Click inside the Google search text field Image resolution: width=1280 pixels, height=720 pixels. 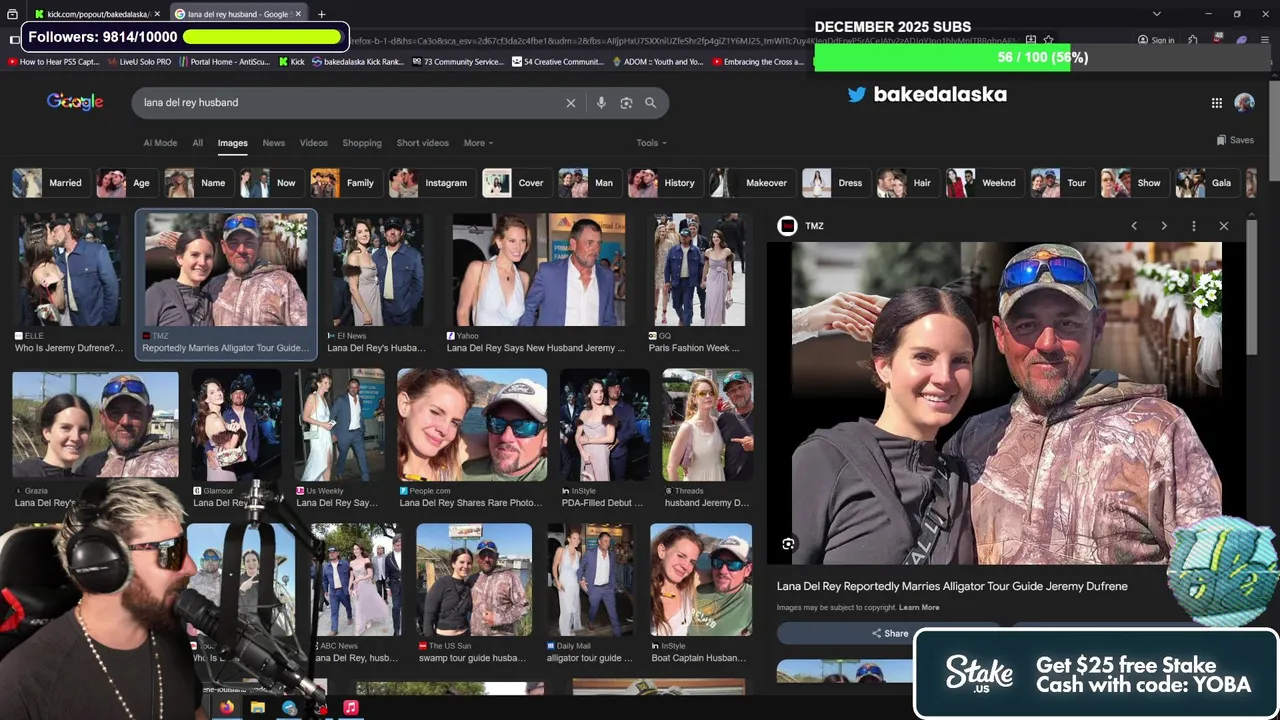click(x=350, y=102)
